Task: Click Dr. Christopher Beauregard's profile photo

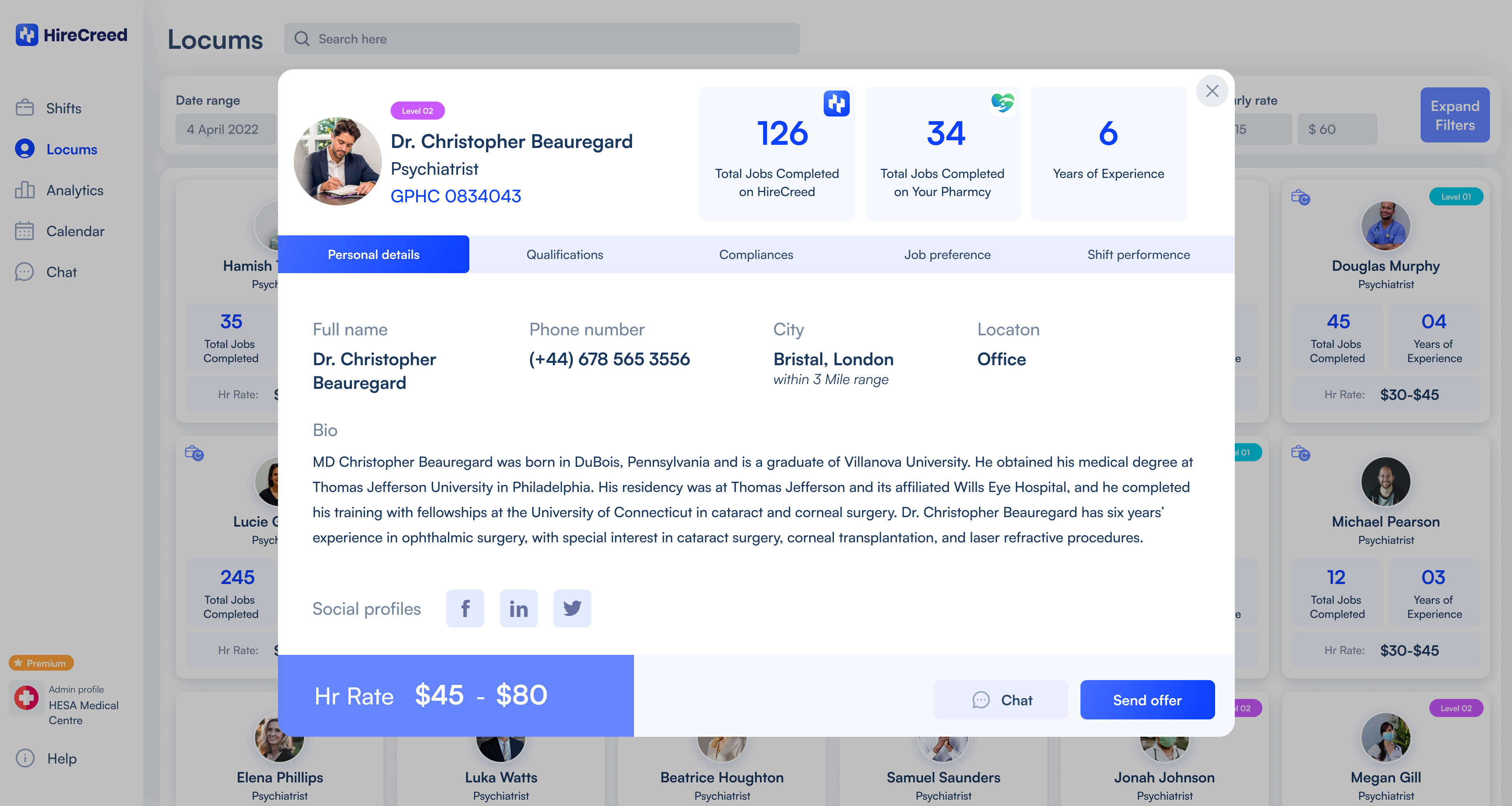Action: [x=337, y=161]
